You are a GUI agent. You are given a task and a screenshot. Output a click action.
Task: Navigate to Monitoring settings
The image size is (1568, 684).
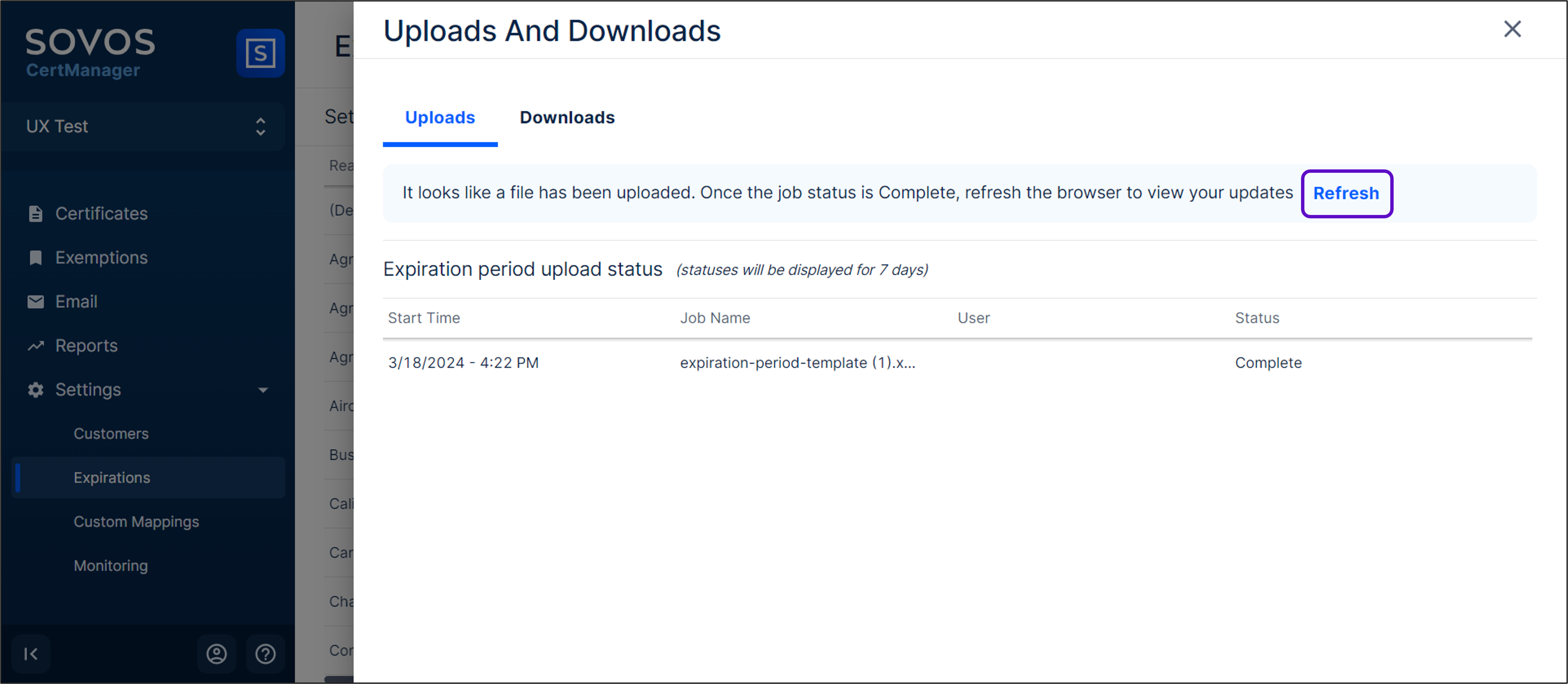point(111,566)
